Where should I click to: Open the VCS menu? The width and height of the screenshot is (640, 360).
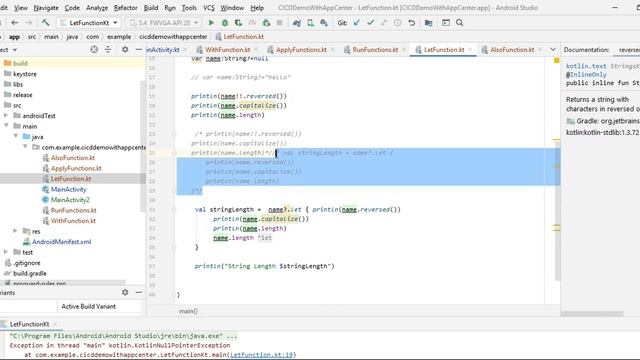209,8
